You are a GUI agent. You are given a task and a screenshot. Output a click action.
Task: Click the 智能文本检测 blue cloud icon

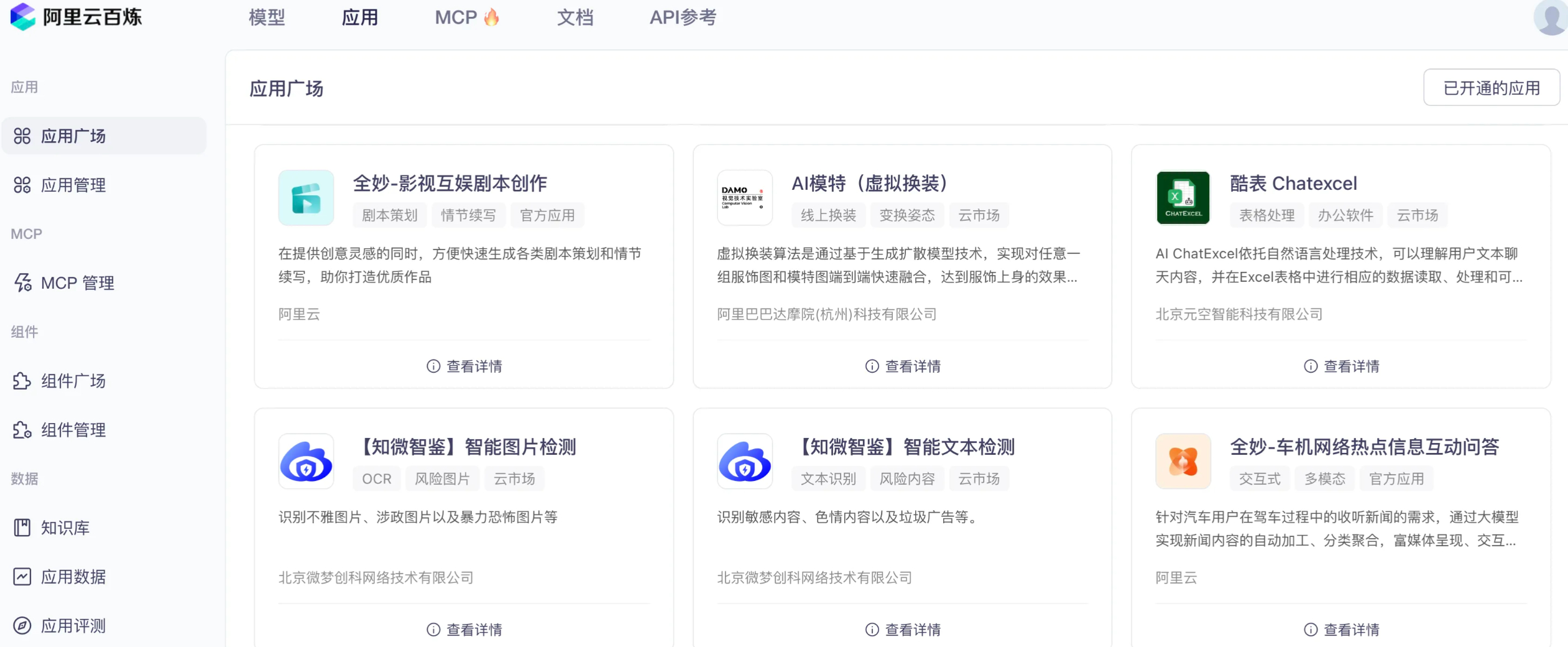744,461
